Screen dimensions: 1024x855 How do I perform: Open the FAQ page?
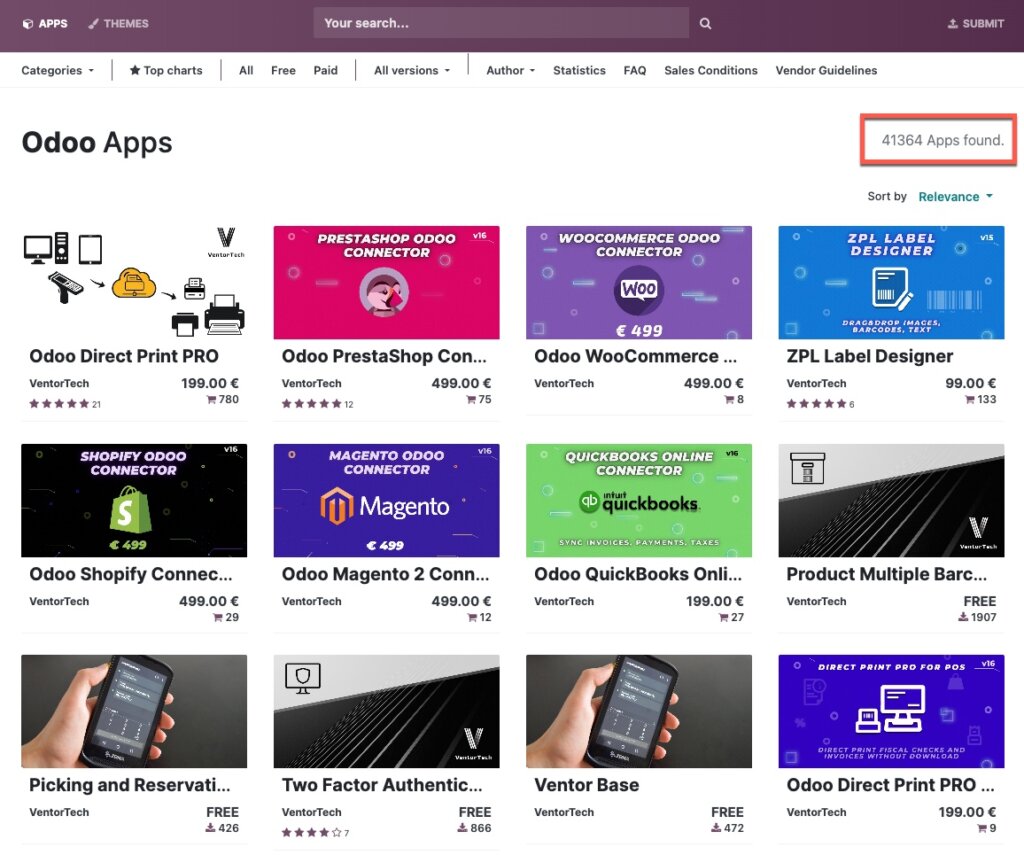[635, 71]
